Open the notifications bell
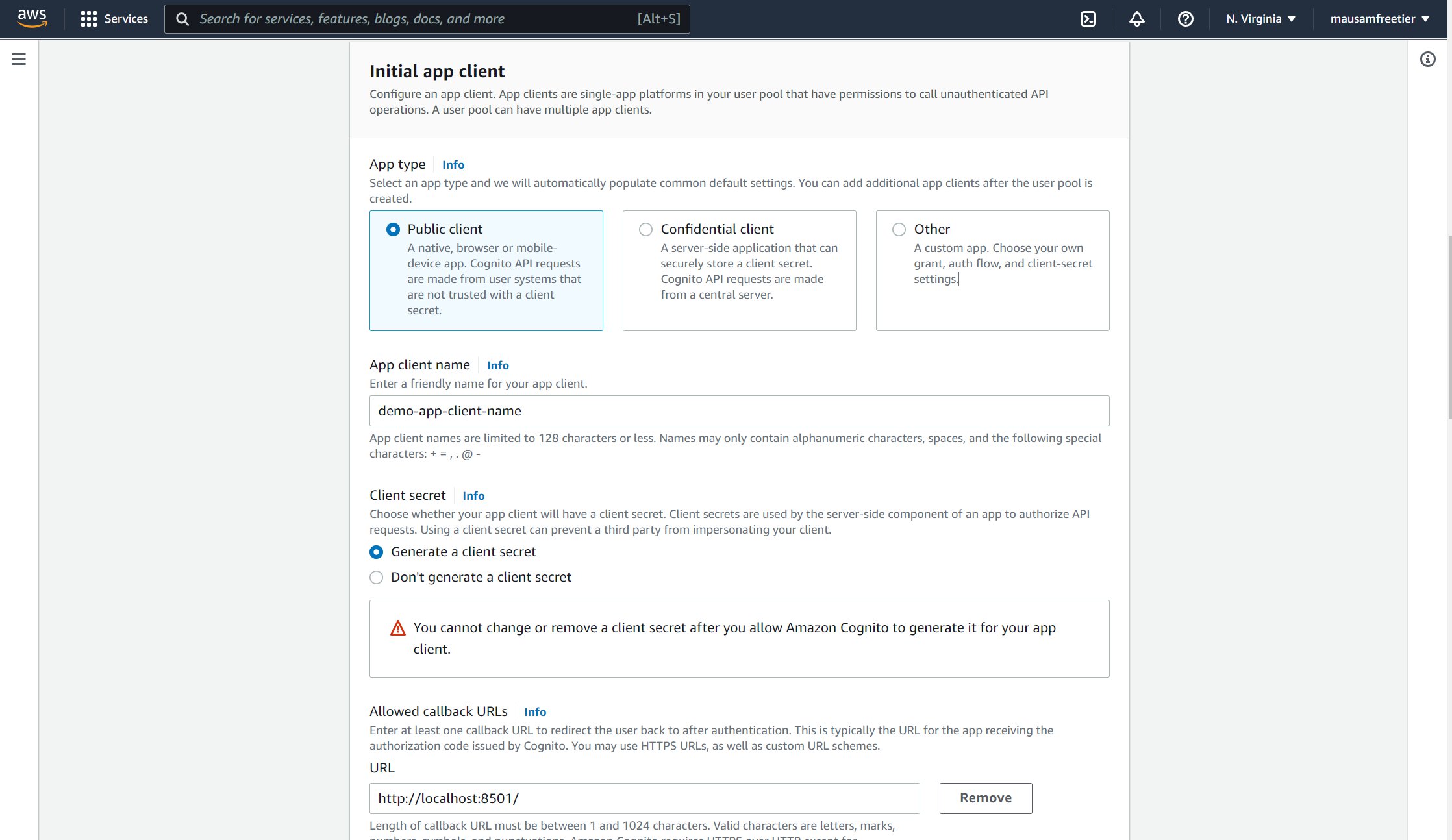 coord(1136,19)
